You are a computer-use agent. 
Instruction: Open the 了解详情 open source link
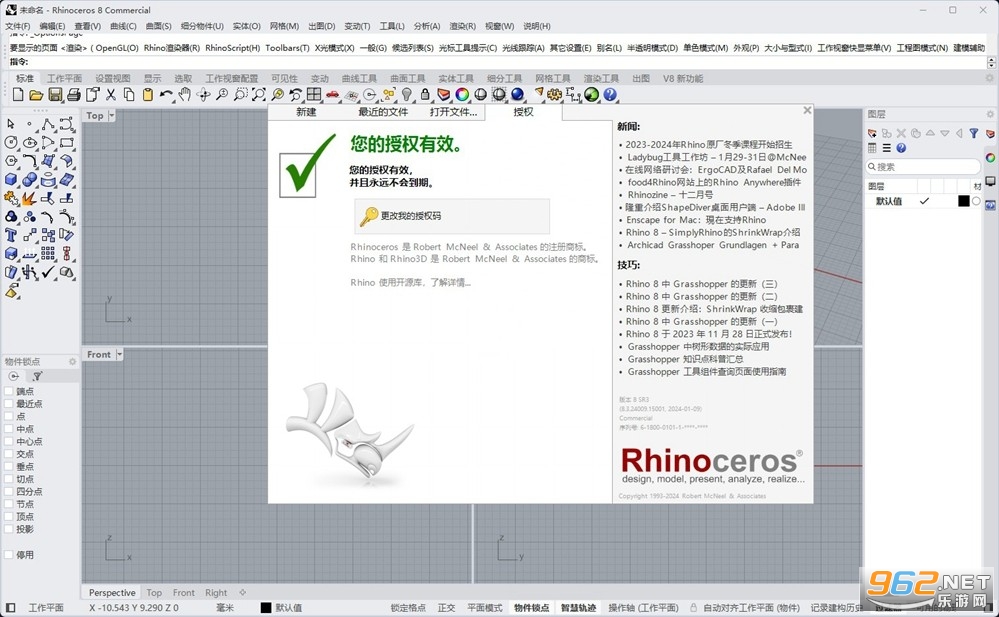click(450, 282)
